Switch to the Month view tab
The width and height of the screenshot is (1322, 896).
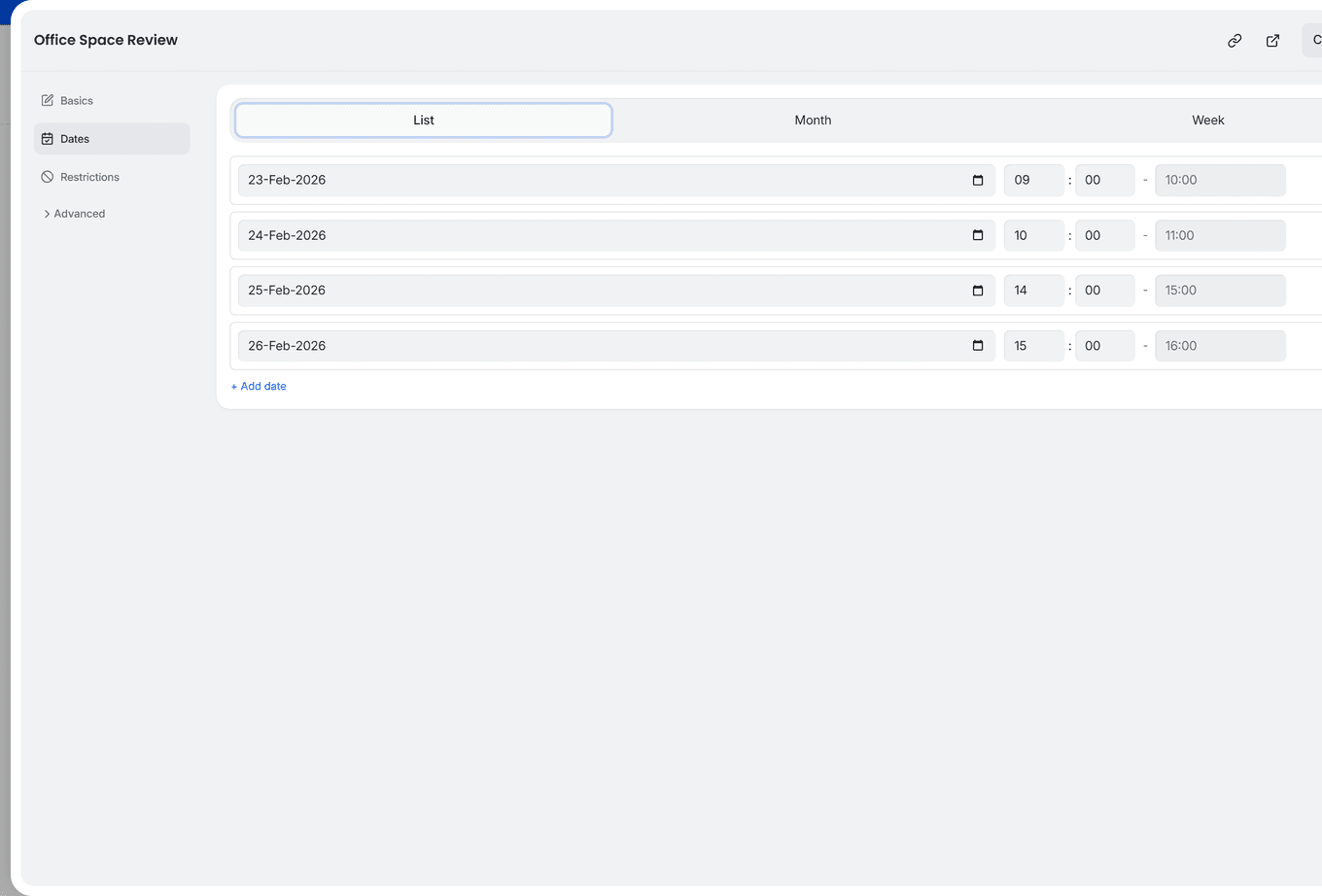pyautogui.click(x=813, y=120)
